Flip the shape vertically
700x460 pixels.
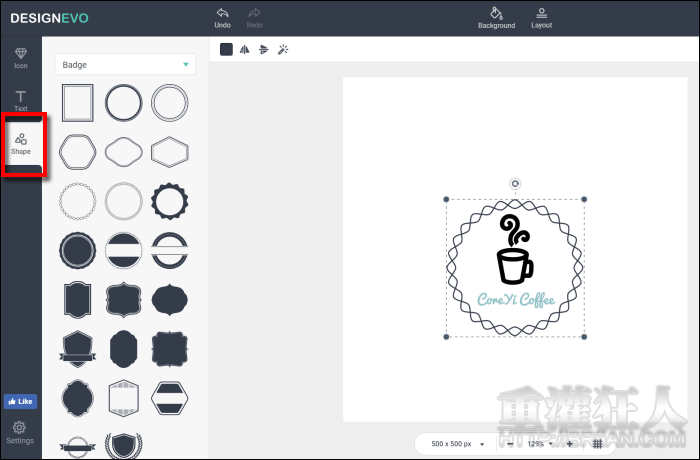coord(264,49)
